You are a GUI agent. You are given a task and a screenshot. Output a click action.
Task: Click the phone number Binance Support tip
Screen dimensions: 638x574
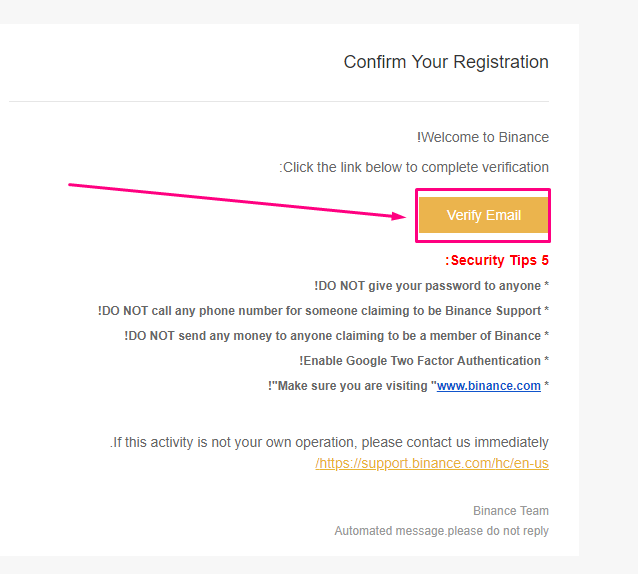point(323,311)
